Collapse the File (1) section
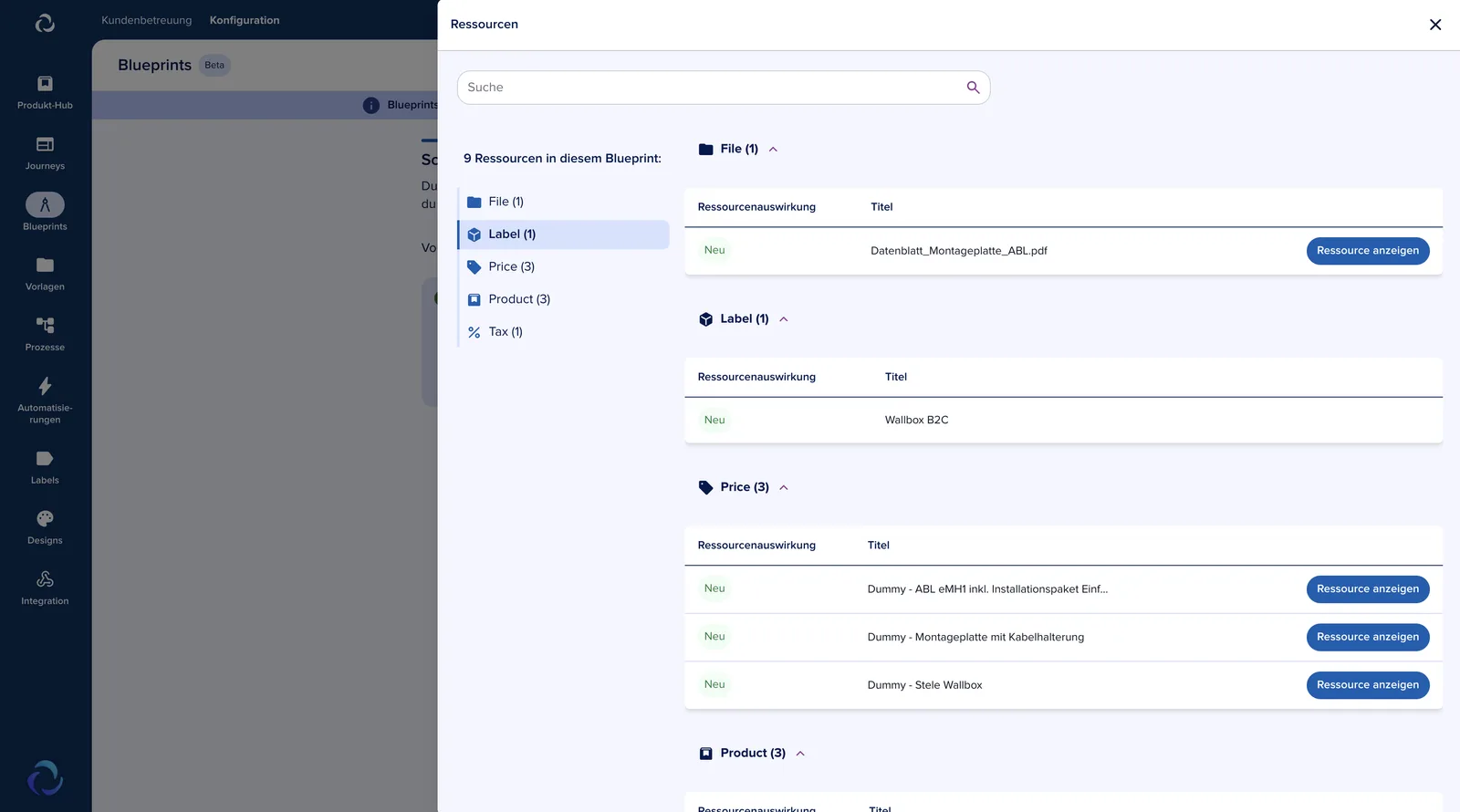 (773, 150)
